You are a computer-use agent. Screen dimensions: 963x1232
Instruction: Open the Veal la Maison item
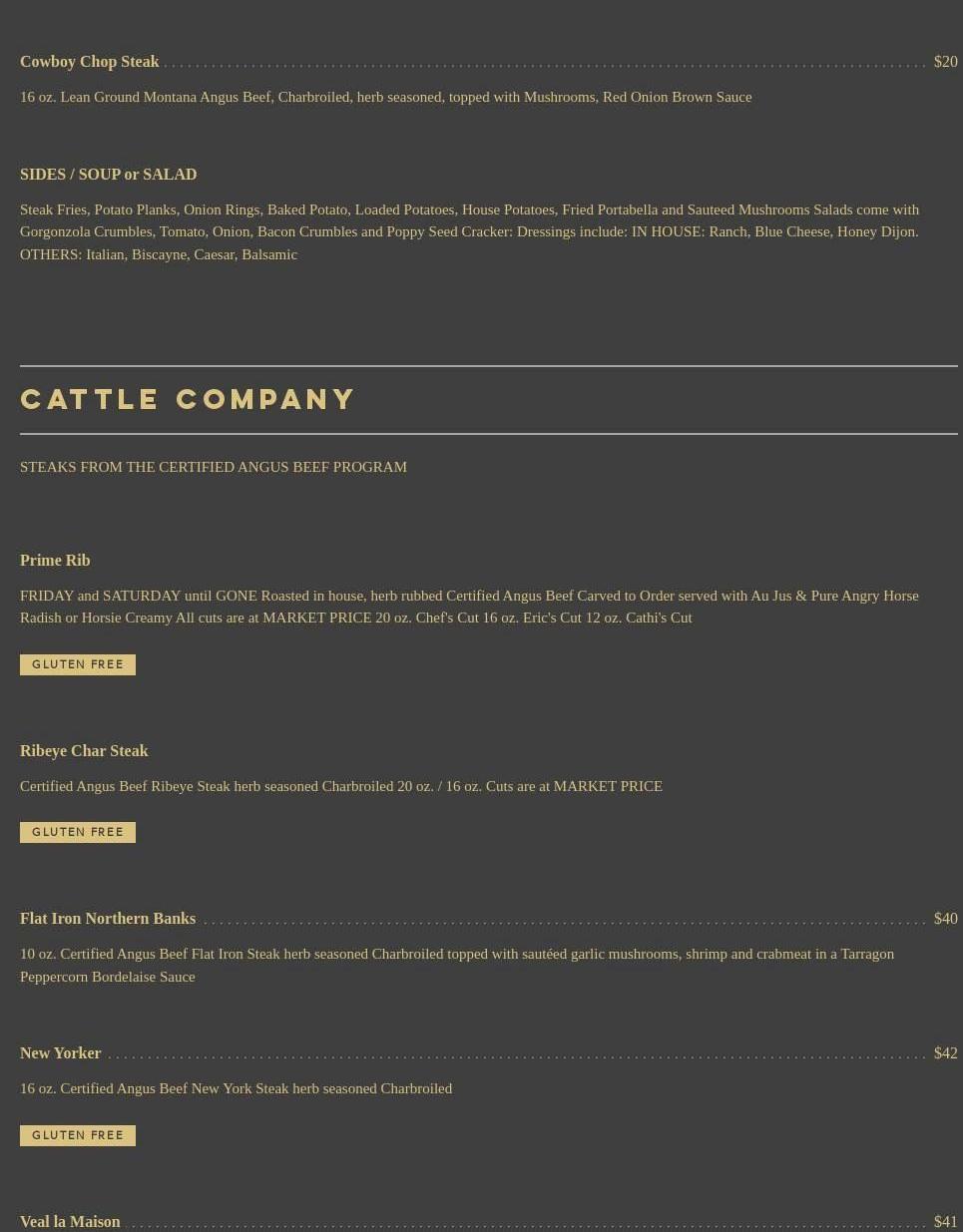point(70,1222)
